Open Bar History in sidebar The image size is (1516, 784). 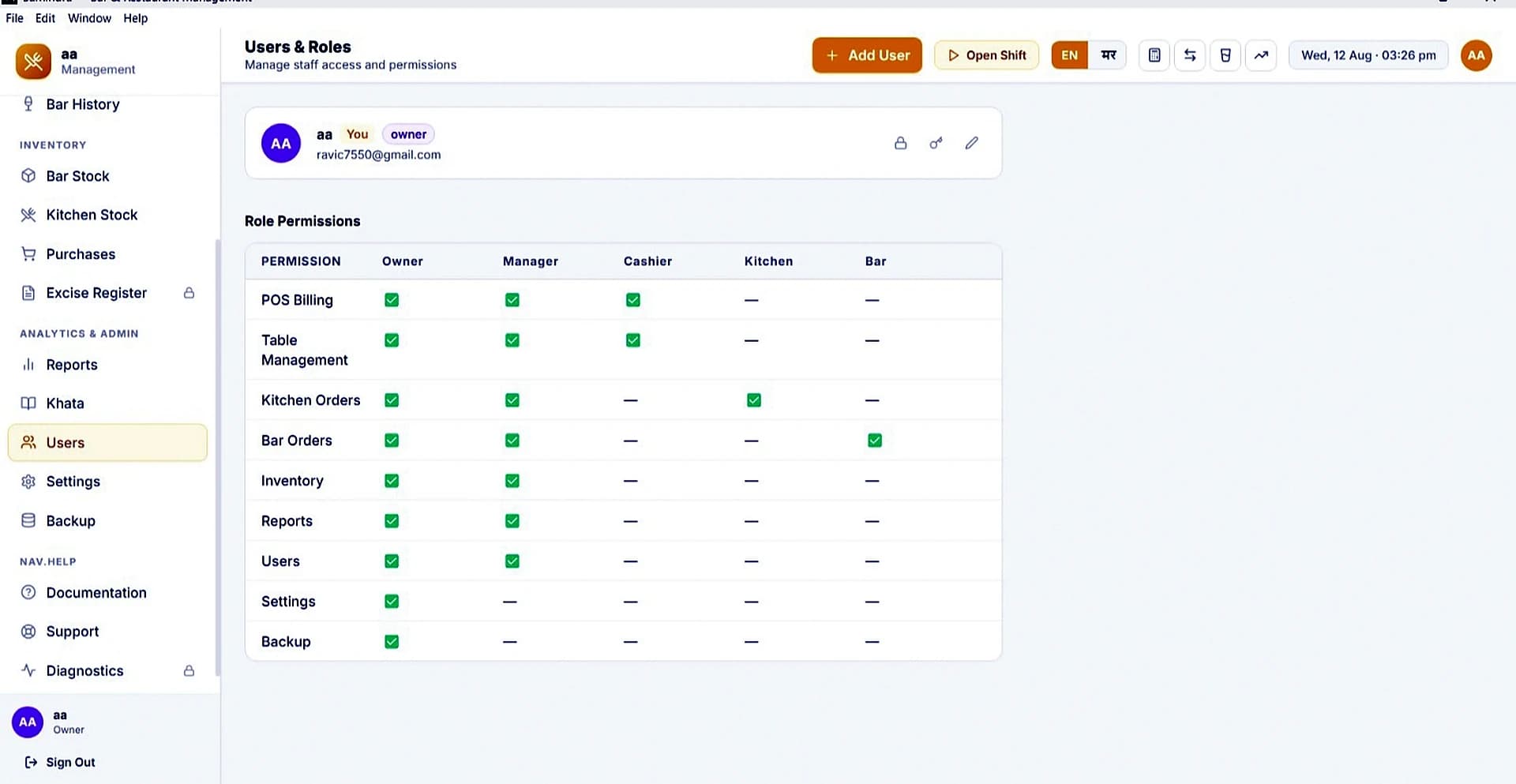(107, 104)
